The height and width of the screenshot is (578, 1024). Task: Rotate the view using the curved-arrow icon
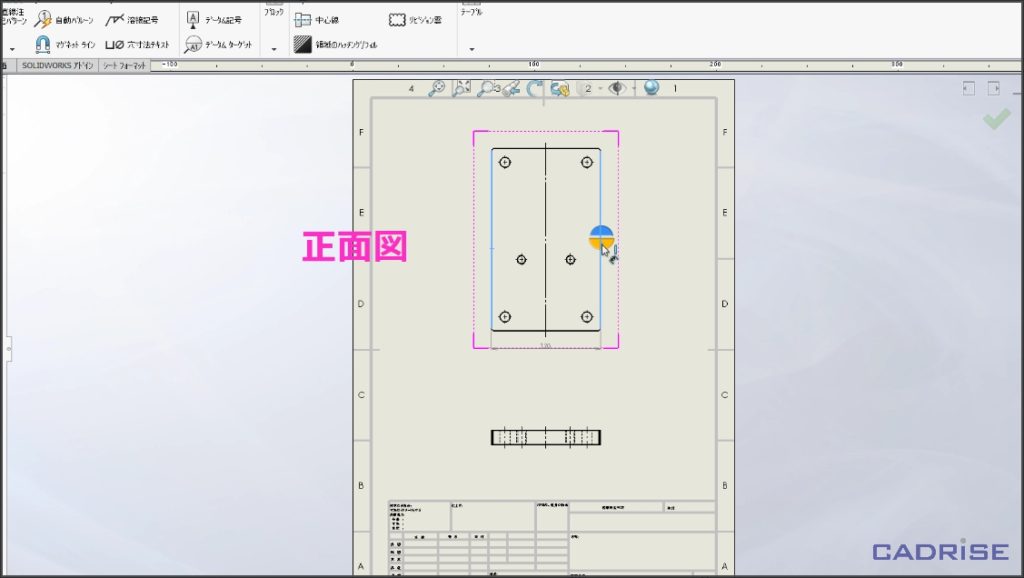click(535, 88)
